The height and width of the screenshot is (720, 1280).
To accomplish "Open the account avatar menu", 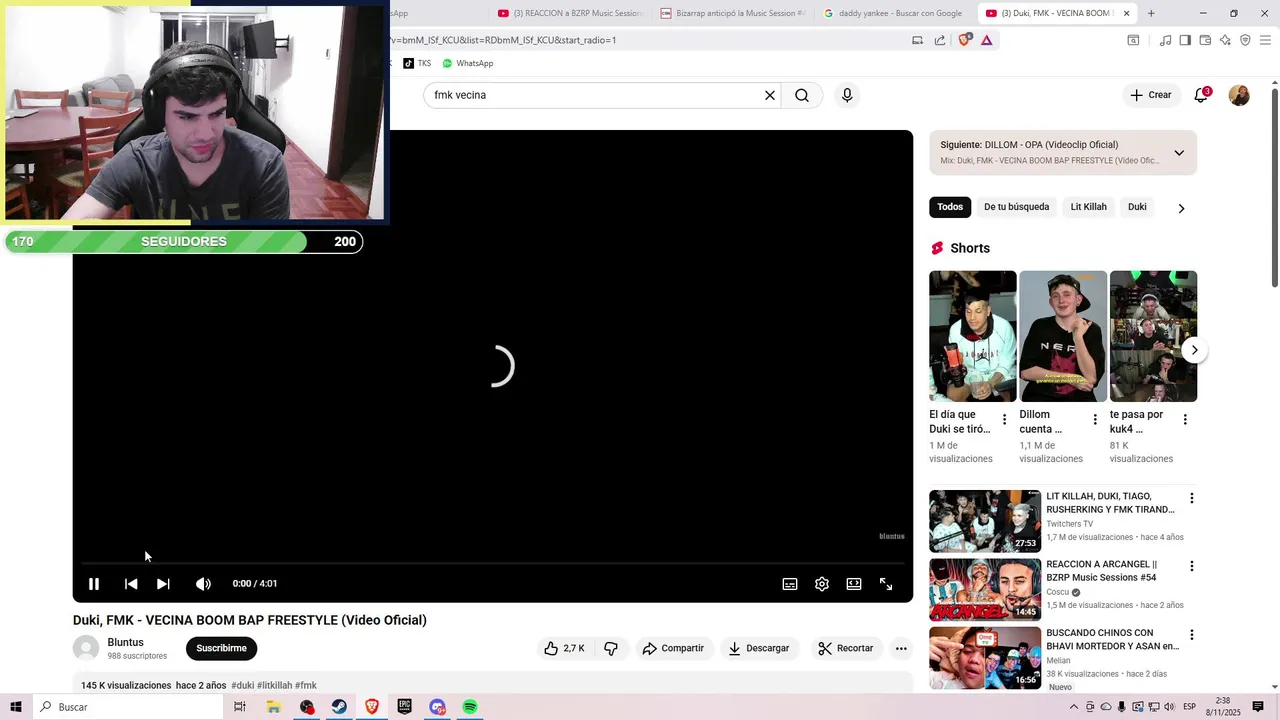I will (x=1239, y=95).
